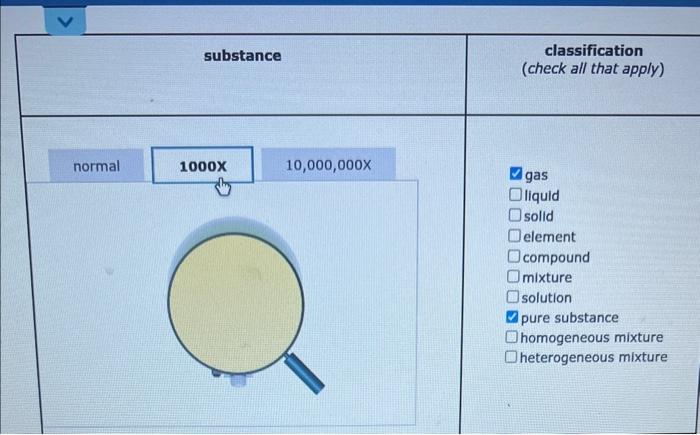Switch to the normal magnification tab
700x435 pixels.
pos(96,166)
